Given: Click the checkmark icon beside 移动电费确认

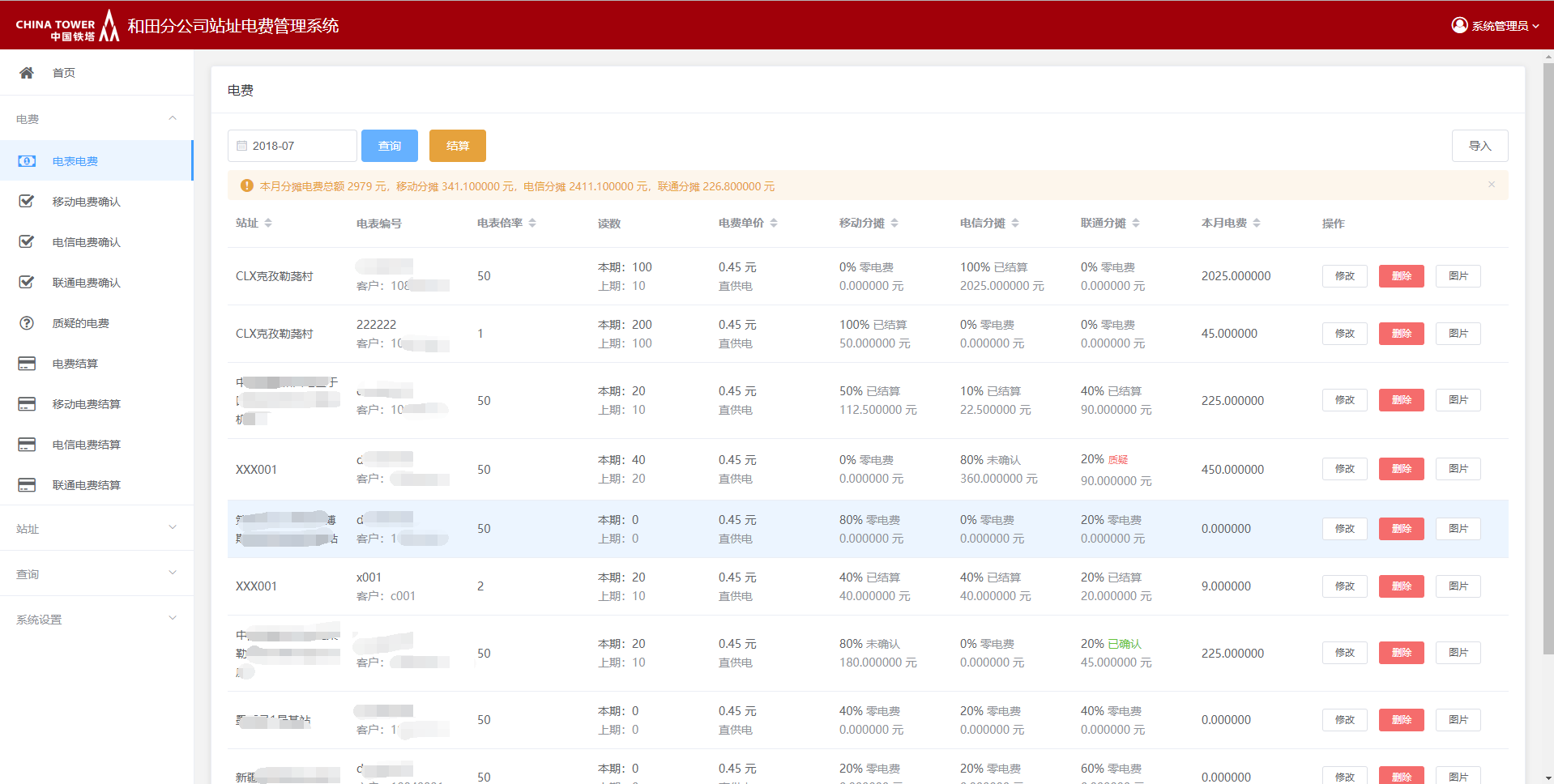Looking at the screenshot, I should (x=27, y=202).
